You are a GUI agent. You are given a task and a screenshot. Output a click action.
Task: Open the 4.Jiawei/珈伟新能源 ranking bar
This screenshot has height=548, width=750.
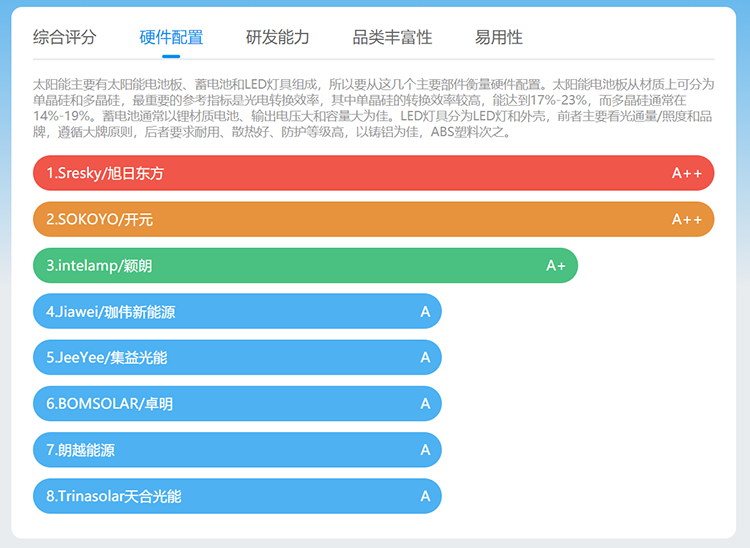[x=237, y=311]
